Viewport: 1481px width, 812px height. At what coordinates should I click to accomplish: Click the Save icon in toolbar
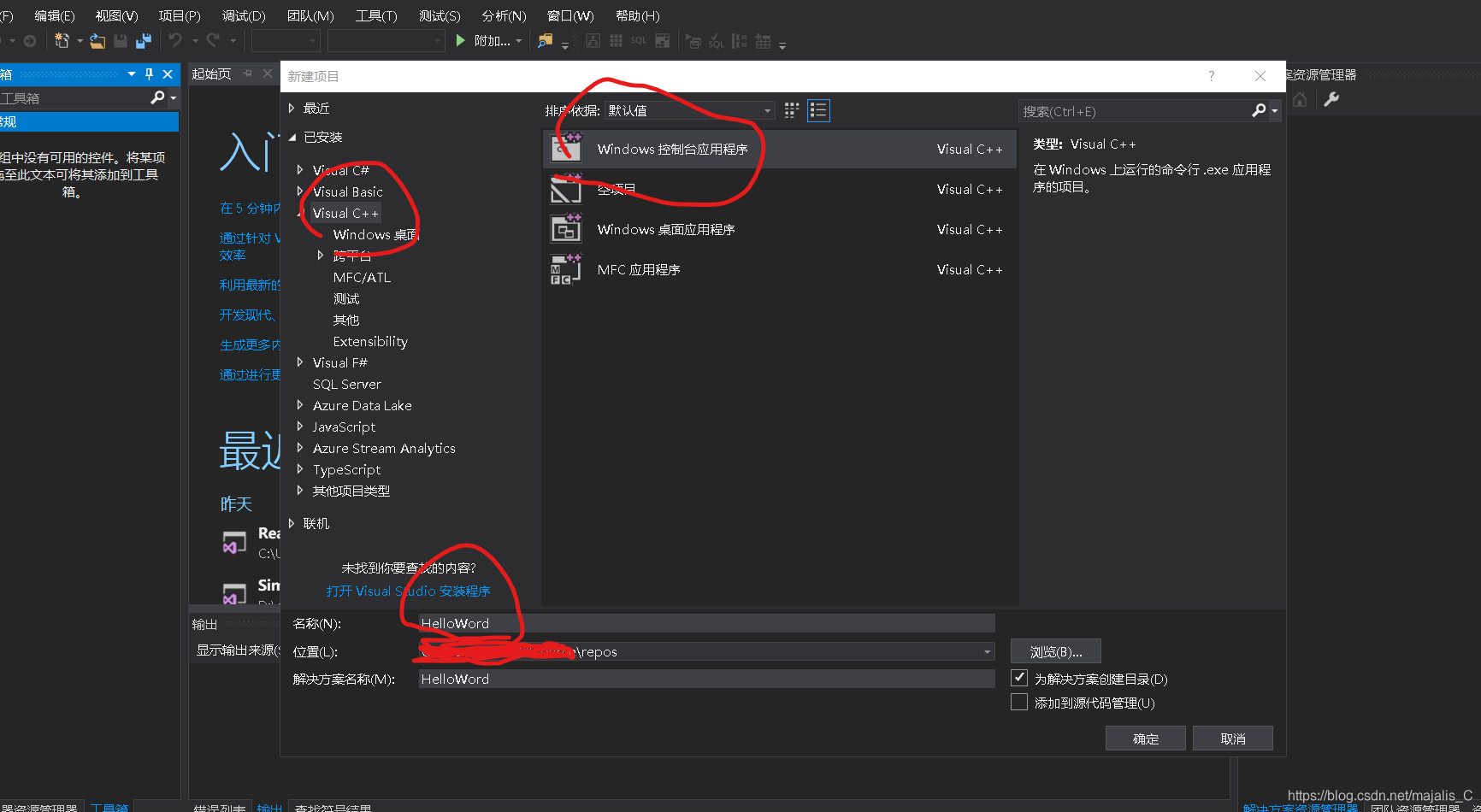pos(121,40)
